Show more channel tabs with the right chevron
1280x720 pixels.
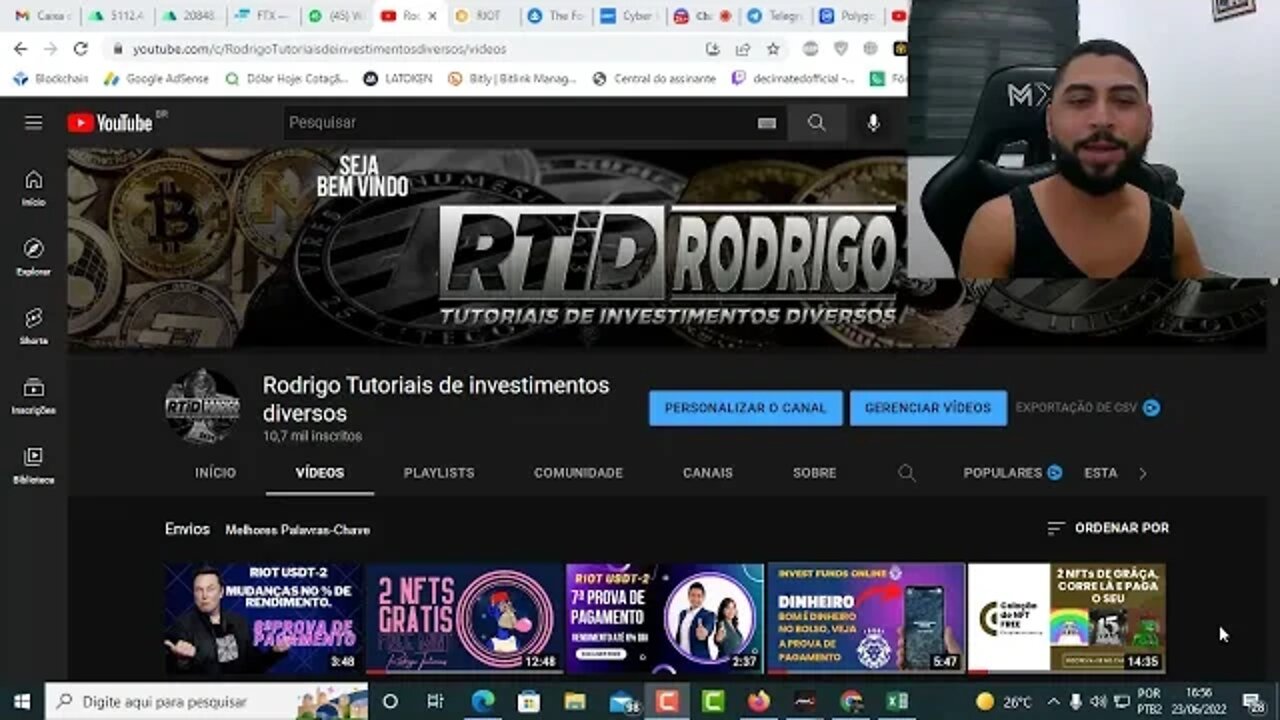click(x=1143, y=473)
